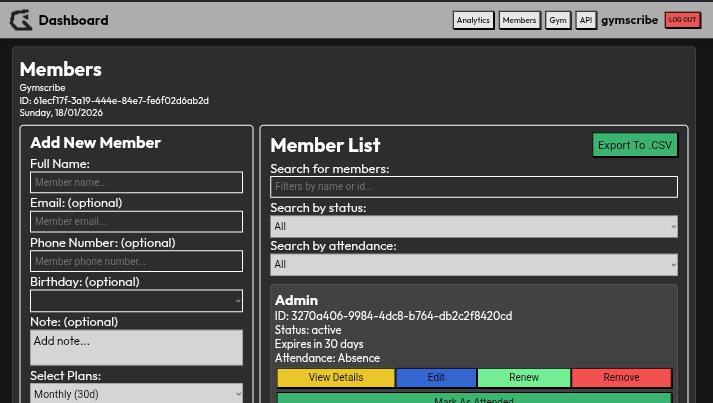The width and height of the screenshot is (713, 403).
Task: Click the Admin member ID text
Action: coord(393,316)
